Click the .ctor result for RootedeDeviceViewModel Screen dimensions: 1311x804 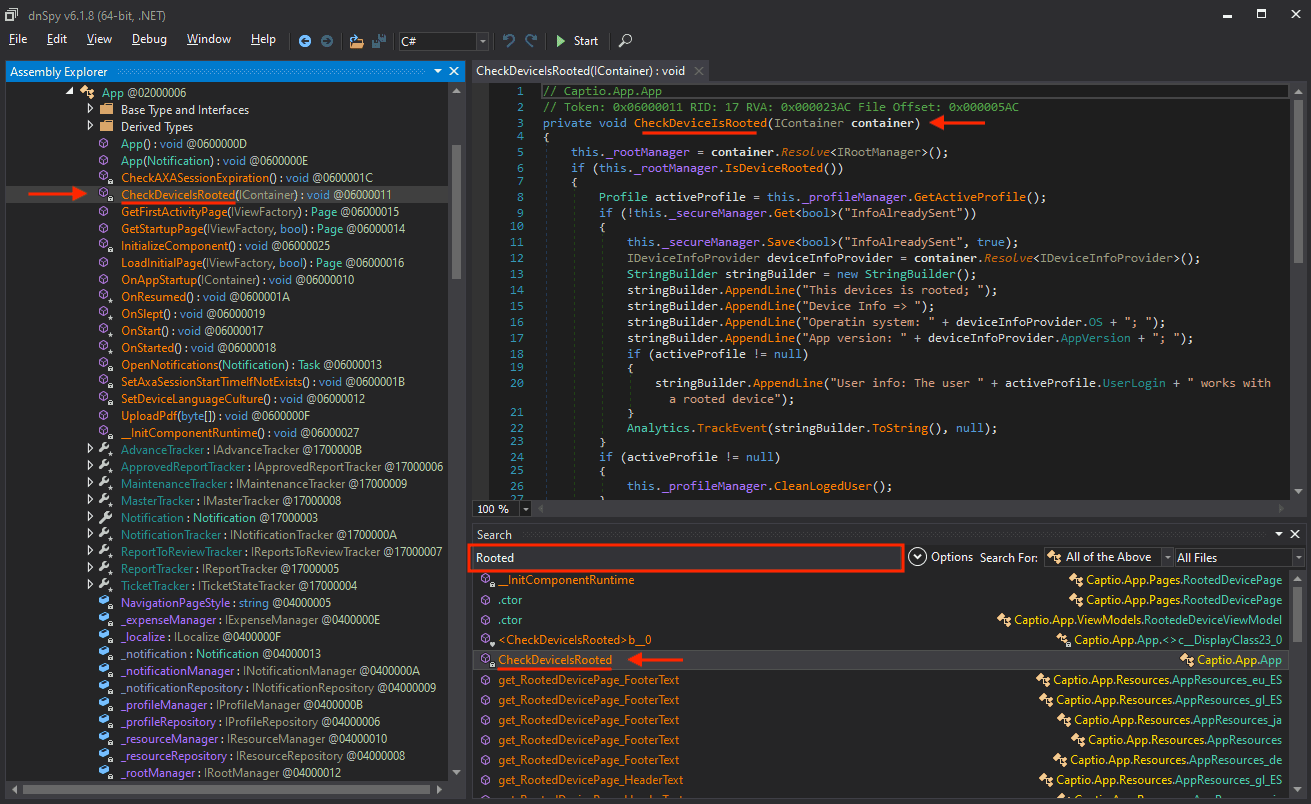coord(510,619)
